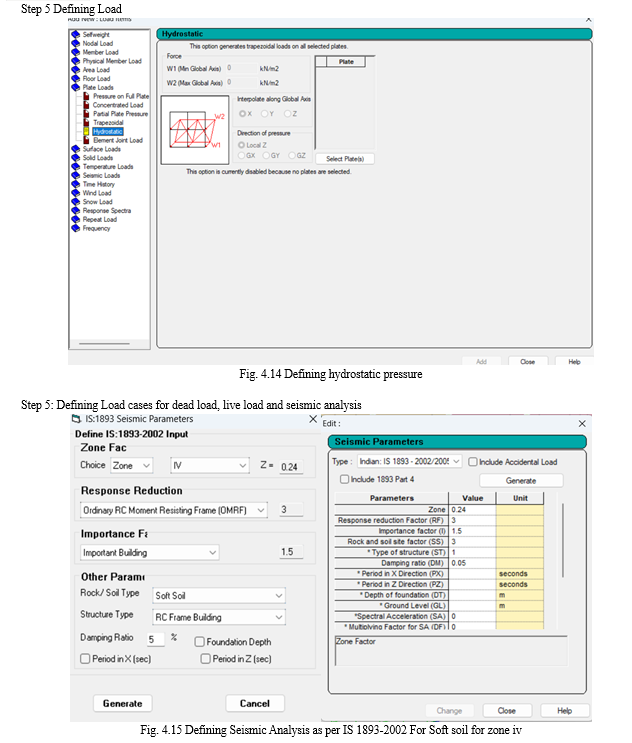The height and width of the screenshot is (743, 632).
Task: Click the Frequency book icon
Action: click(x=75, y=228)
